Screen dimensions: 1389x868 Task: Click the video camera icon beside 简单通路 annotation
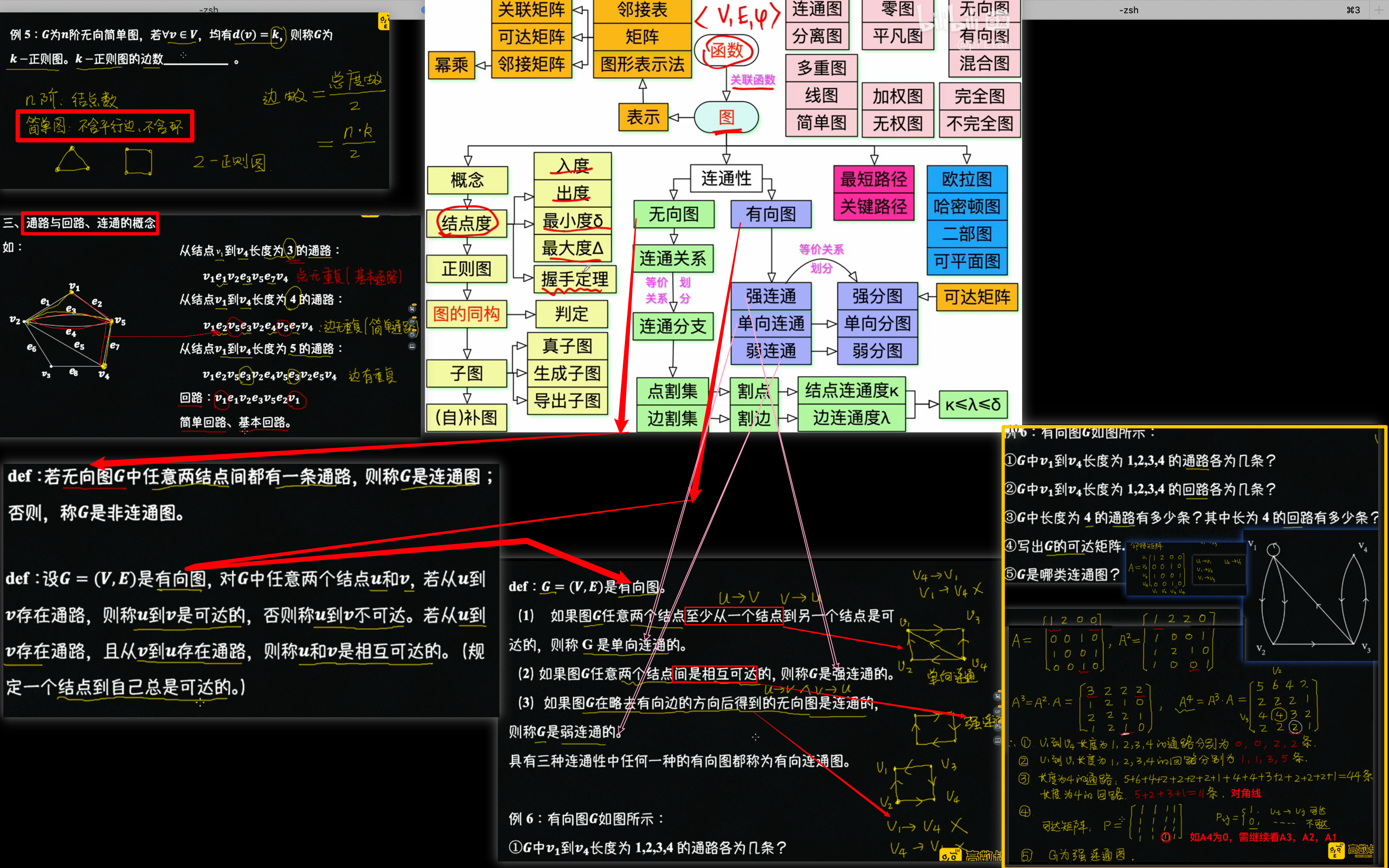tap(412, 335)
